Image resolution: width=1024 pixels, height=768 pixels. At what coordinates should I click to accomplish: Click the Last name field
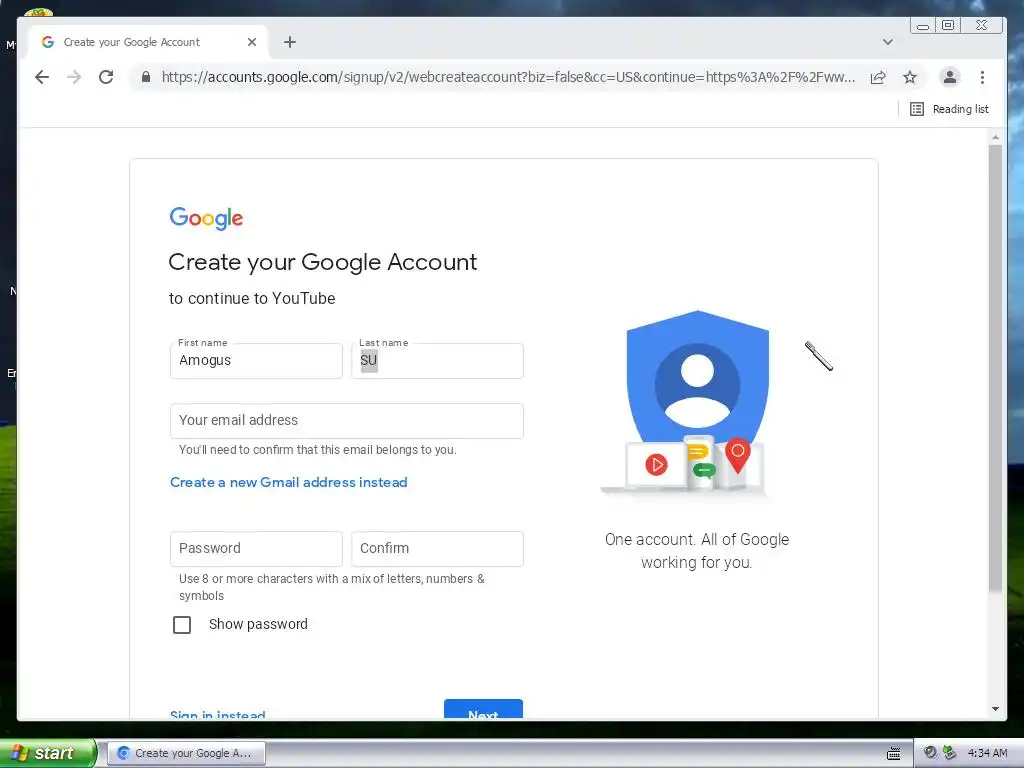(x=438, y=360)
